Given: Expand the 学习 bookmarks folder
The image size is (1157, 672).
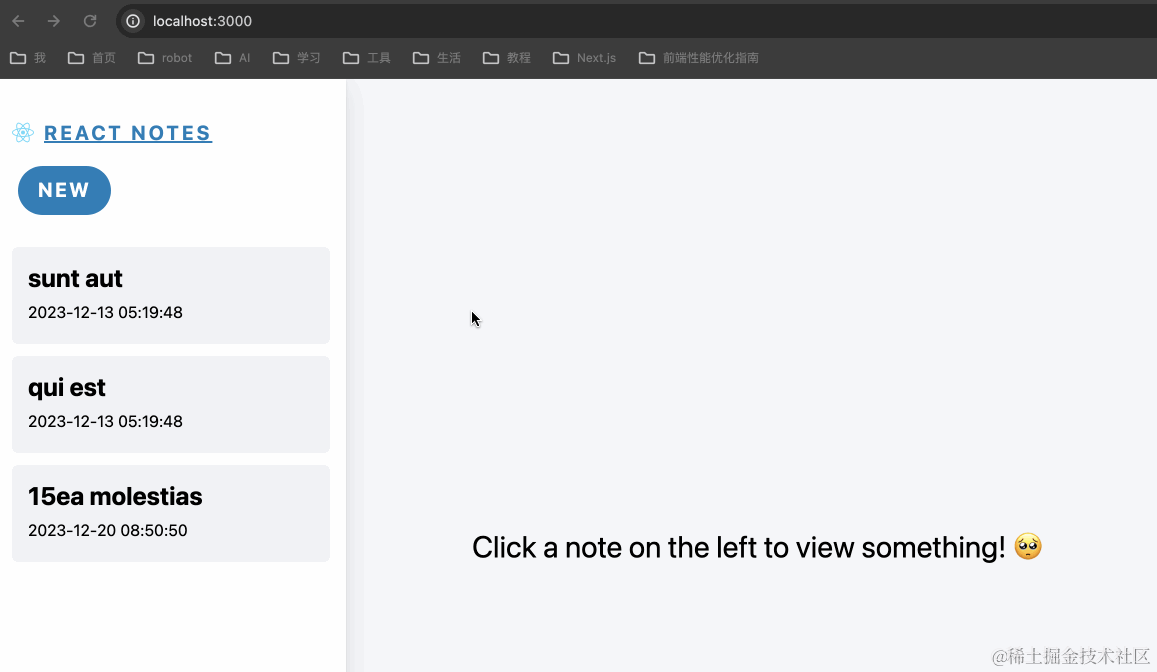Looking at the screenshot, I should click(x=296, y=57).
